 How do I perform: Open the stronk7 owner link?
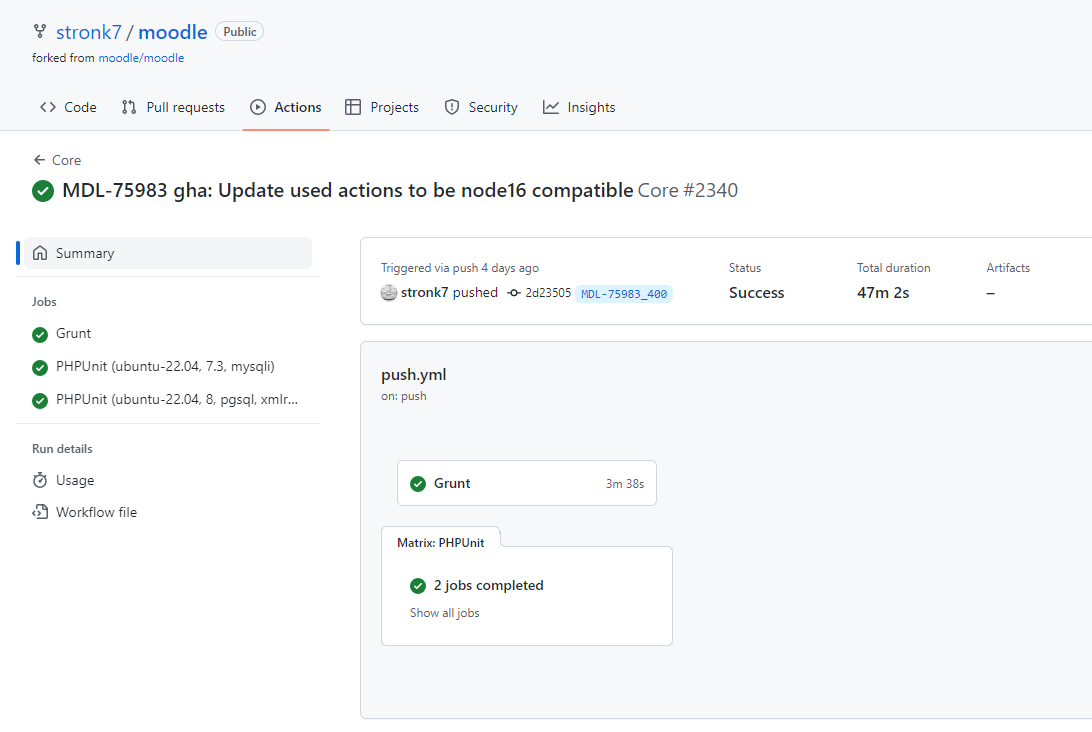coord(88,32)
